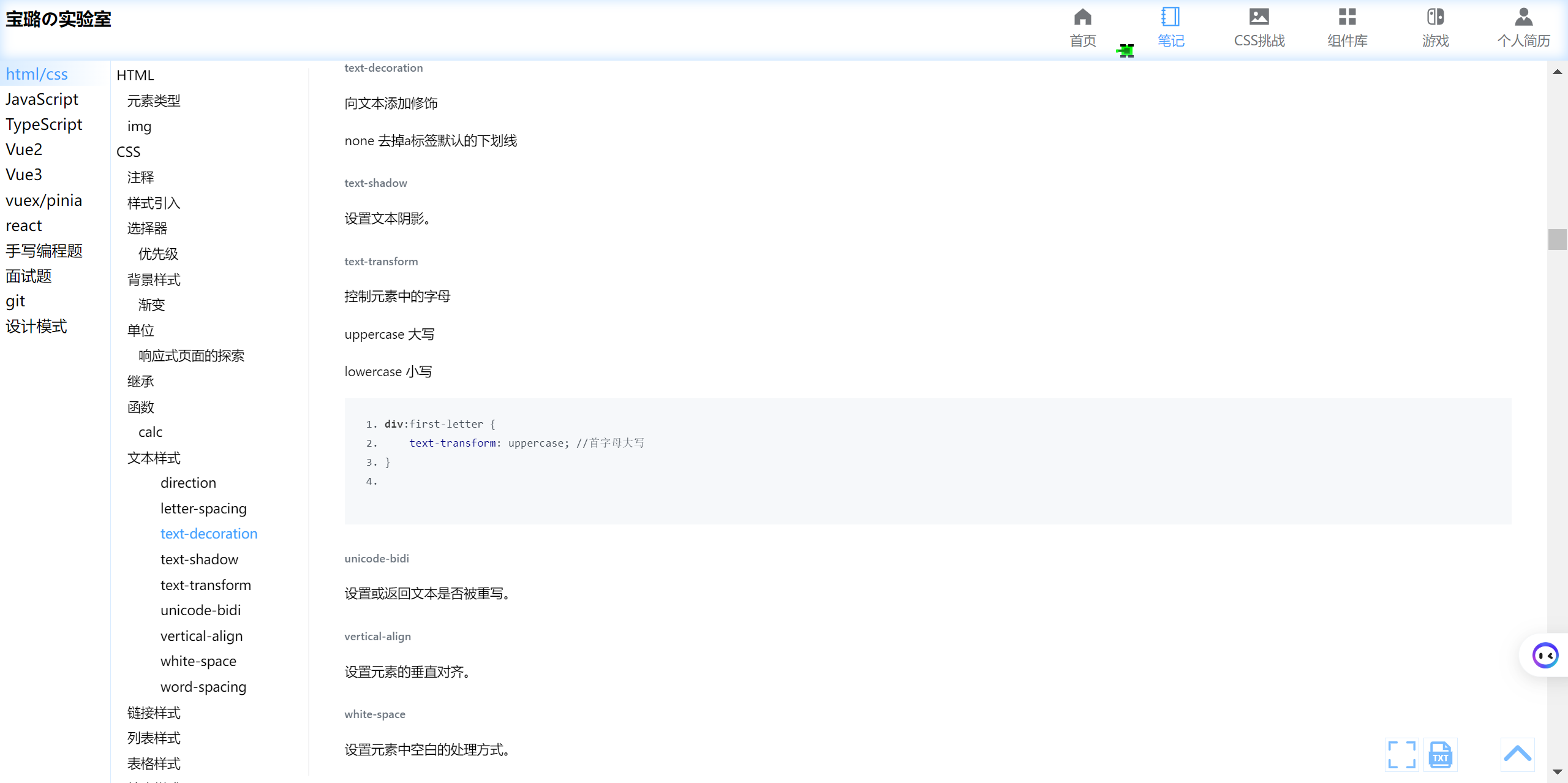The height and width of the screenshot is (783, 1568).
Task: Jump to 响应式页面的探索 in the outline
Action: (x=191, y=355)
